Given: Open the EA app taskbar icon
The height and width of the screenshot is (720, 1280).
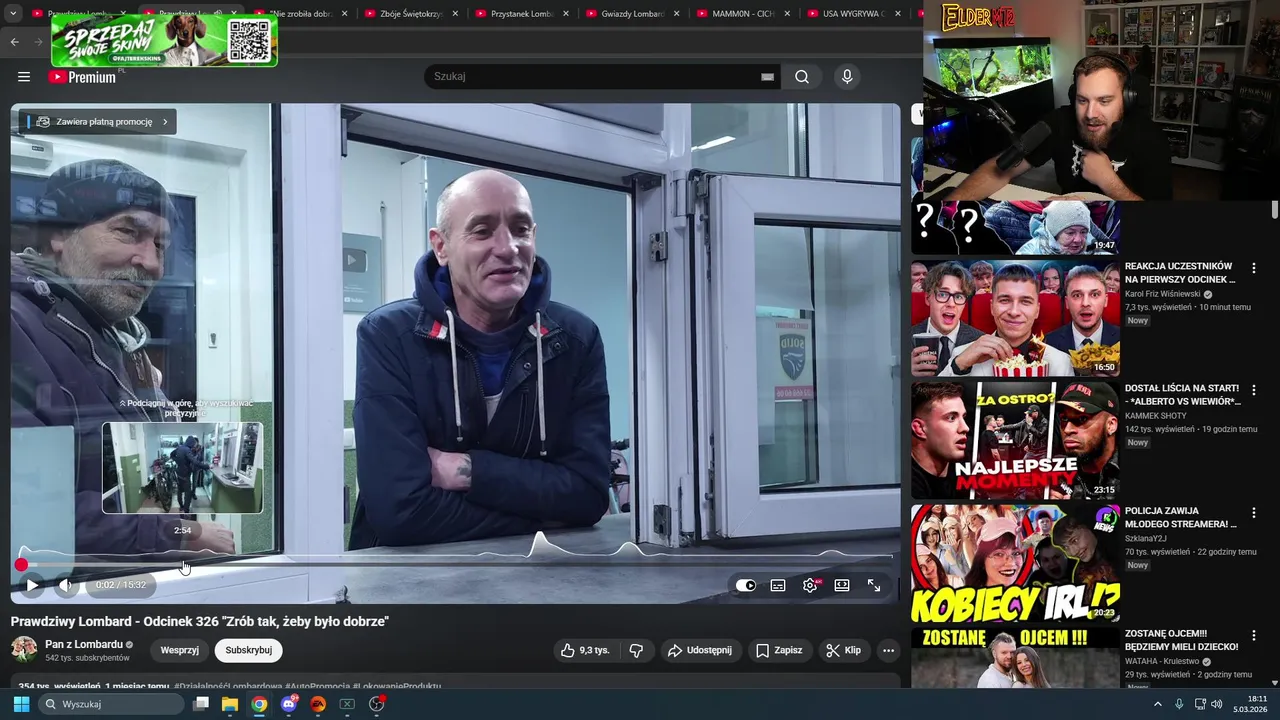Looking at the screenshot, I should pos(318,704).
